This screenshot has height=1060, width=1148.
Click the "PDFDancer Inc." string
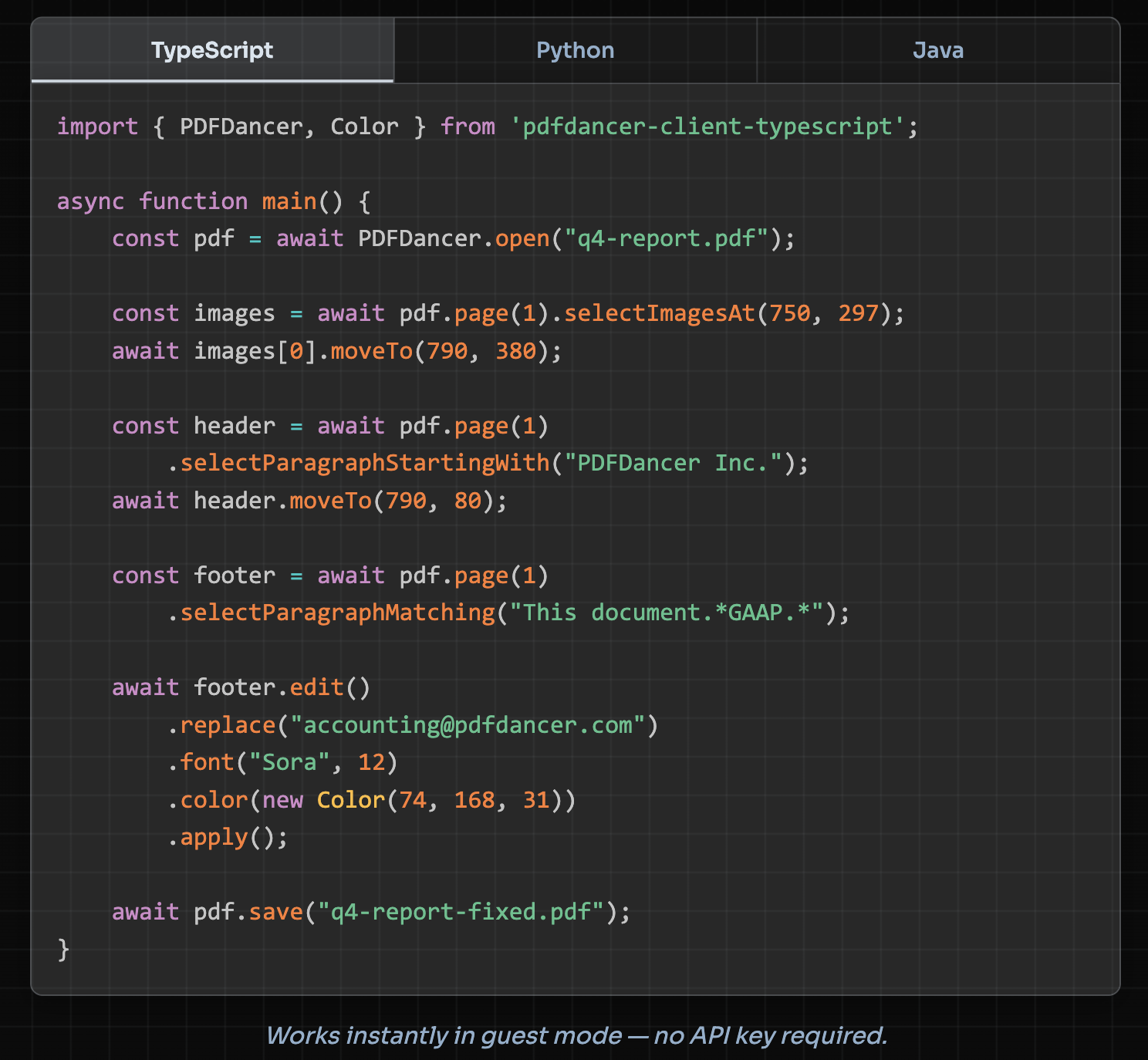click(674, 464)
